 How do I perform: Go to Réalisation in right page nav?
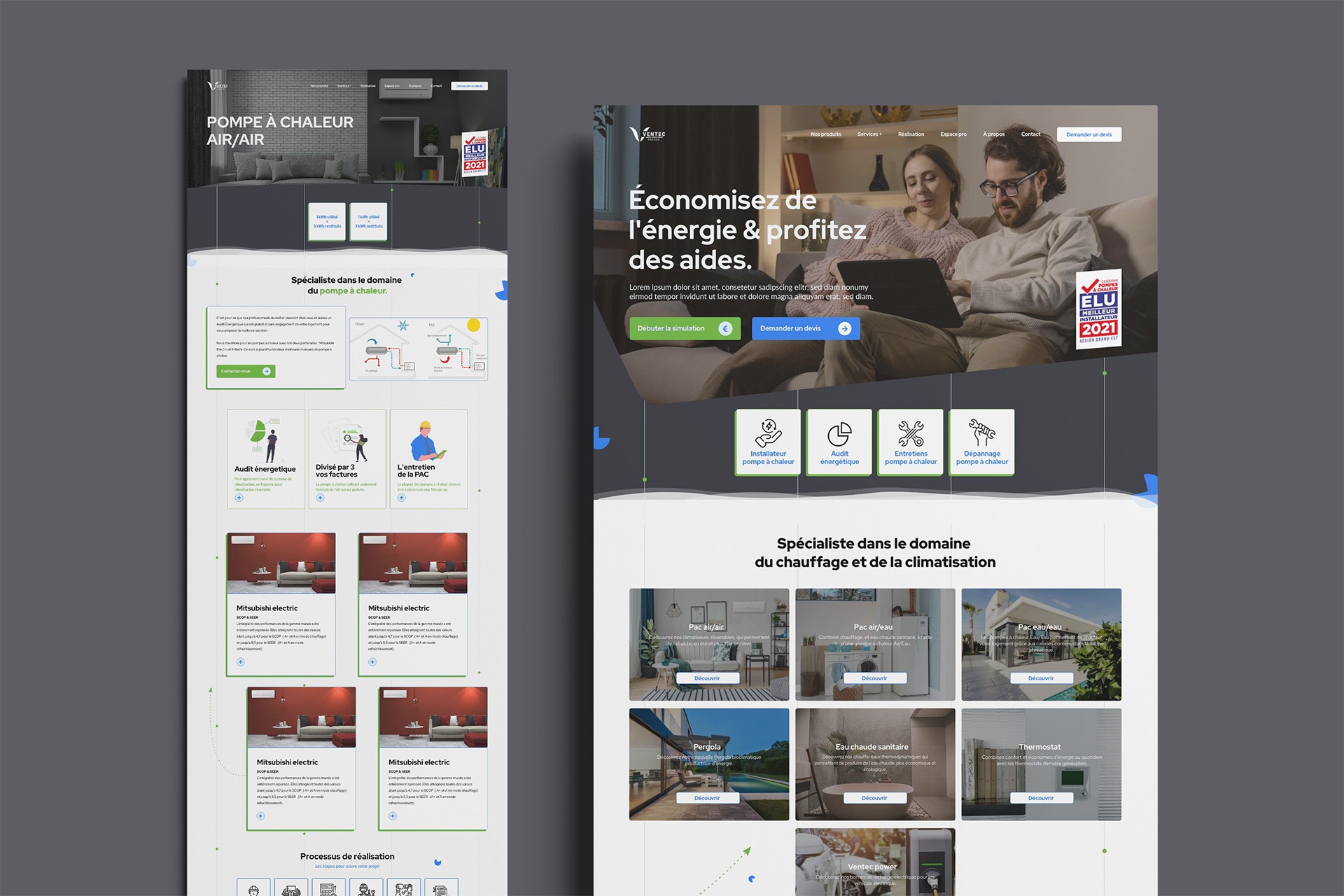(x=911, y=134)
